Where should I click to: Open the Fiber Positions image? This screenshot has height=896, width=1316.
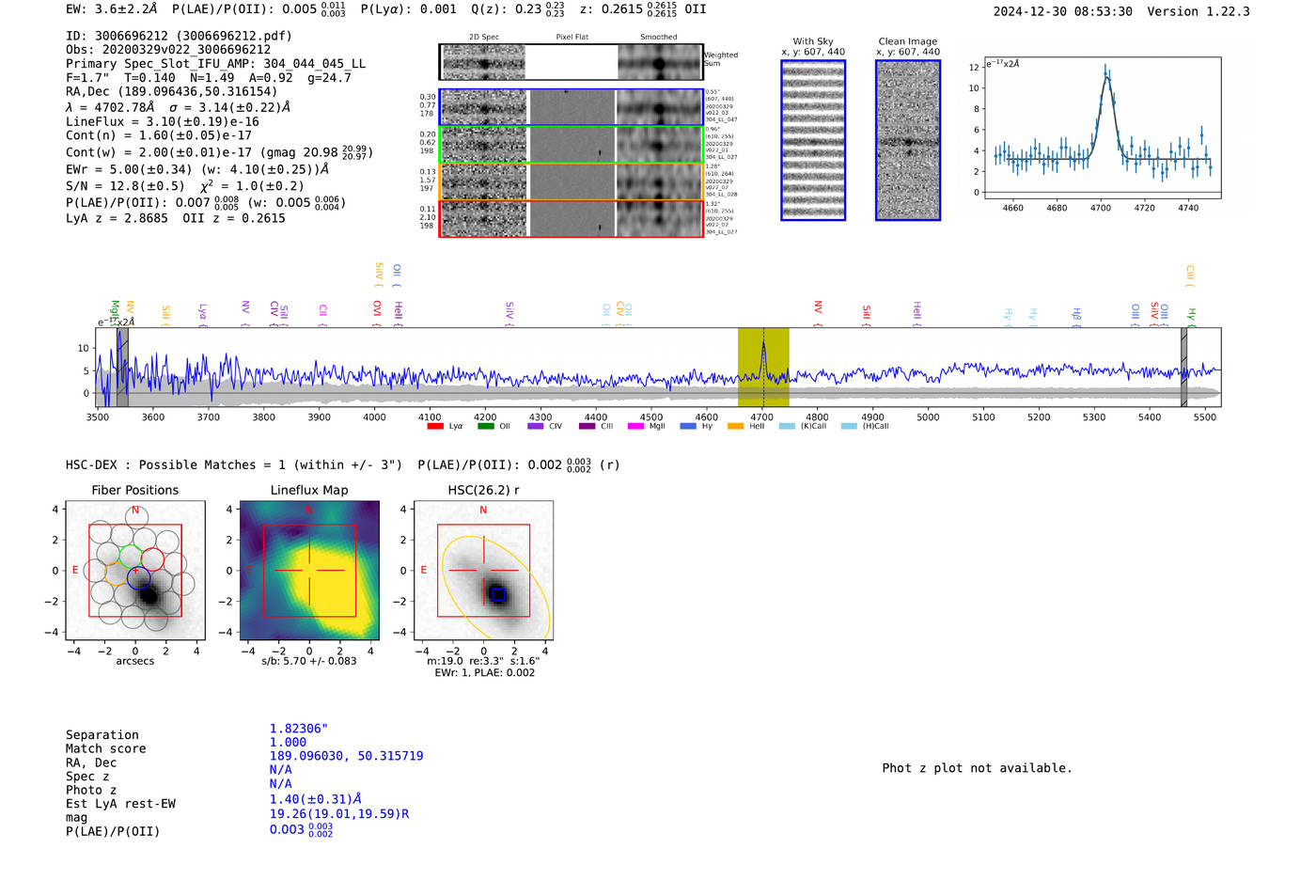135,571
